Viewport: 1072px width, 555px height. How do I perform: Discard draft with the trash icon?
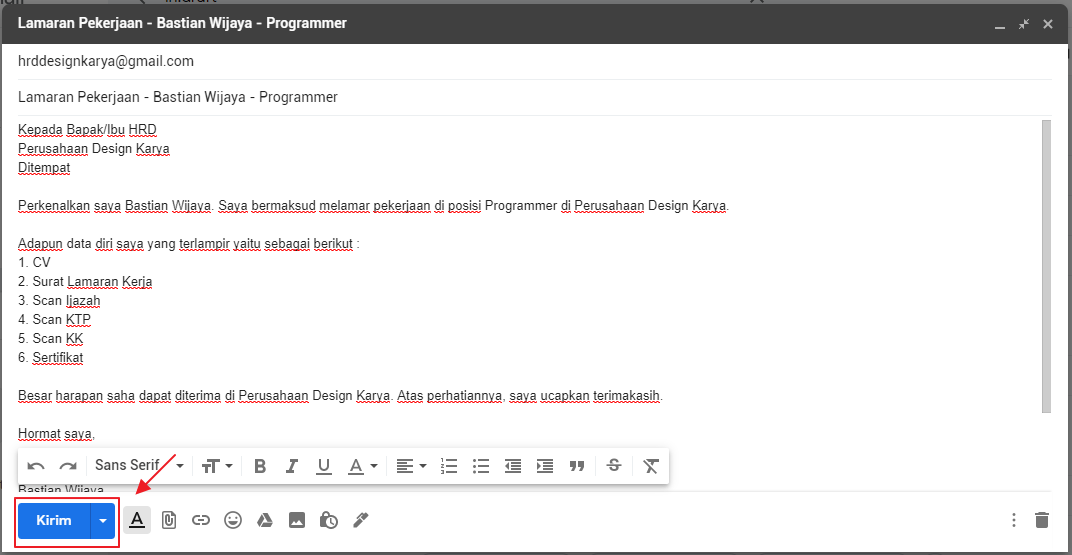[x=1042, y=520]
